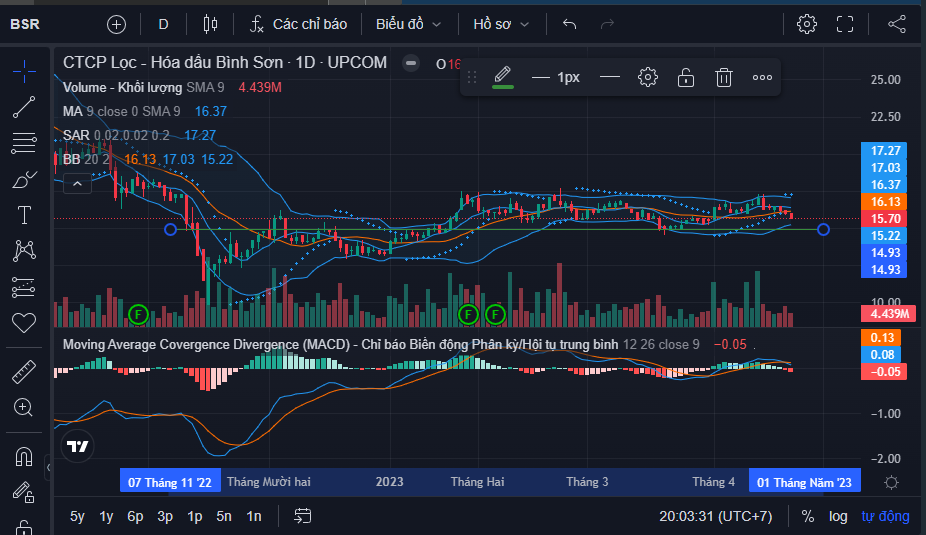The image size is (926, 535).
Task: Change the line style option
Action: click(609, 77)
